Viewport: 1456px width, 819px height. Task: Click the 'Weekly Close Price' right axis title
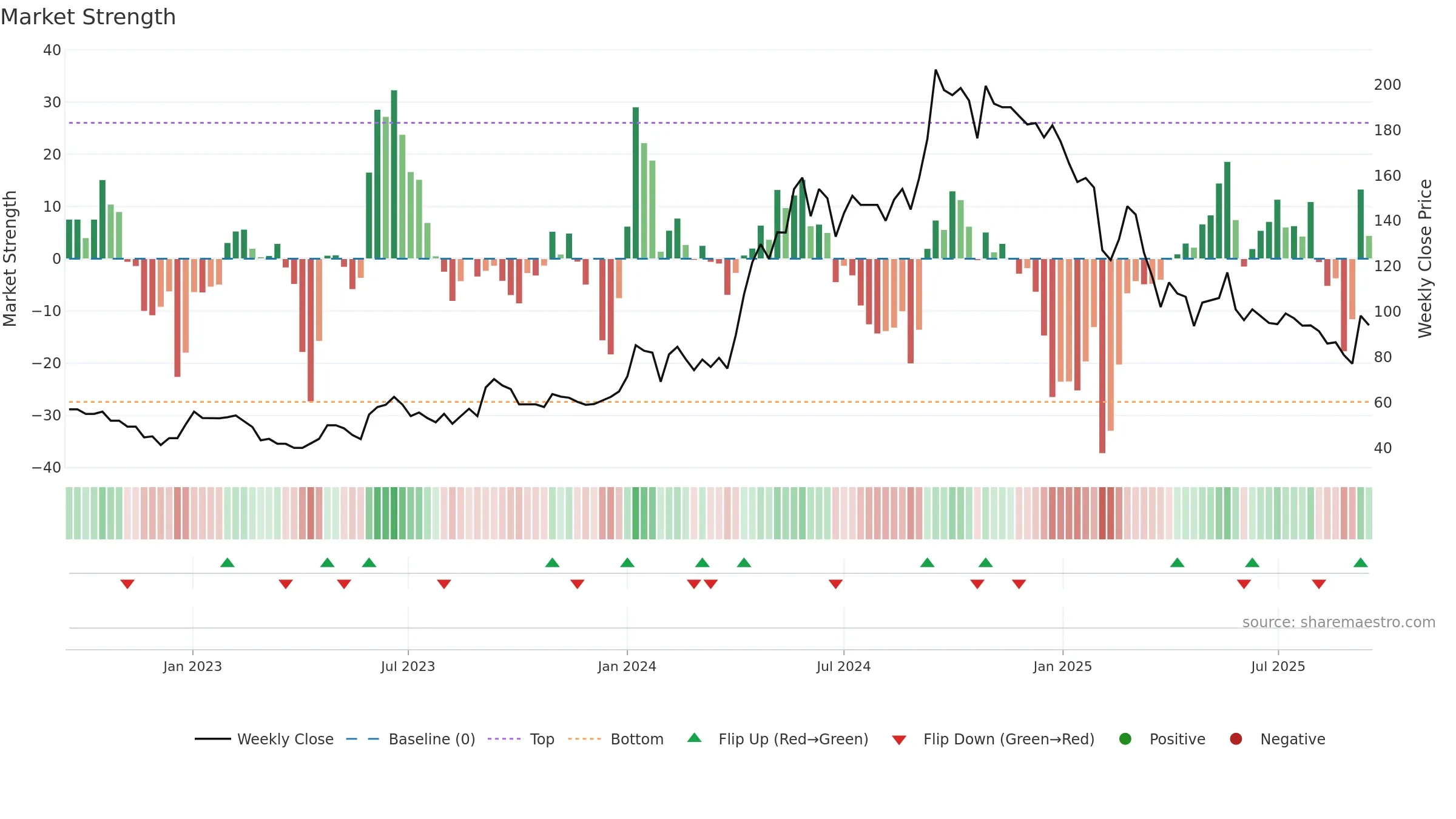point(1425,258)
